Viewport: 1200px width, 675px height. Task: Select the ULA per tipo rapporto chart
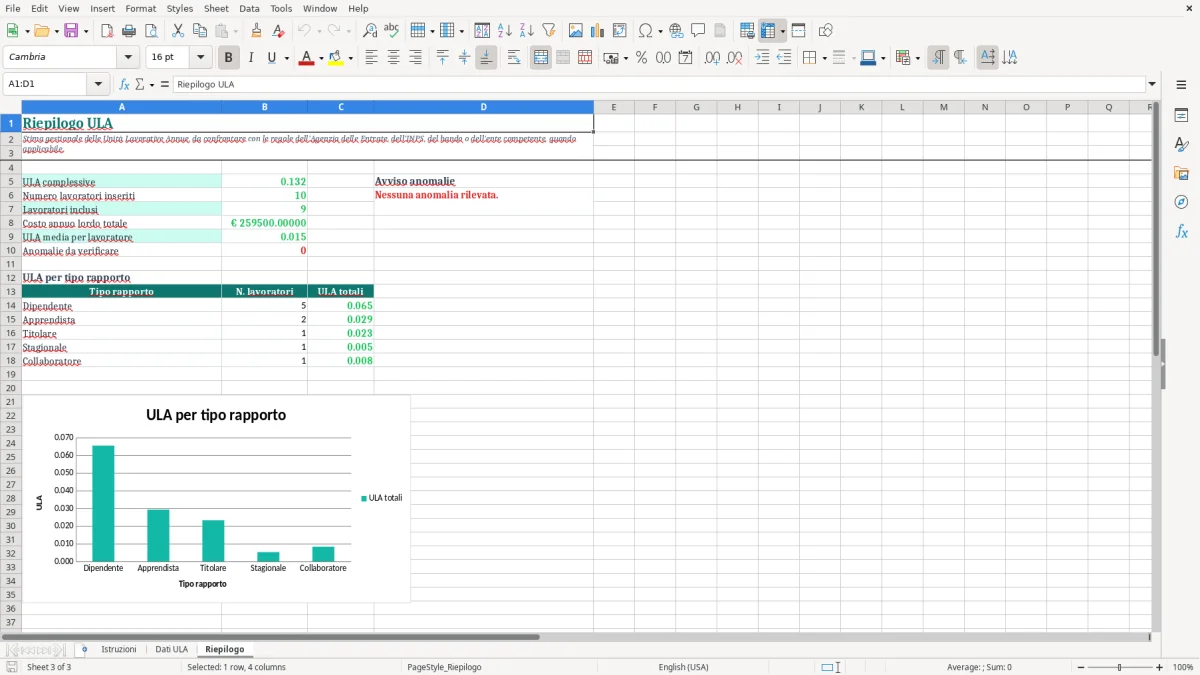pos(216,499)
